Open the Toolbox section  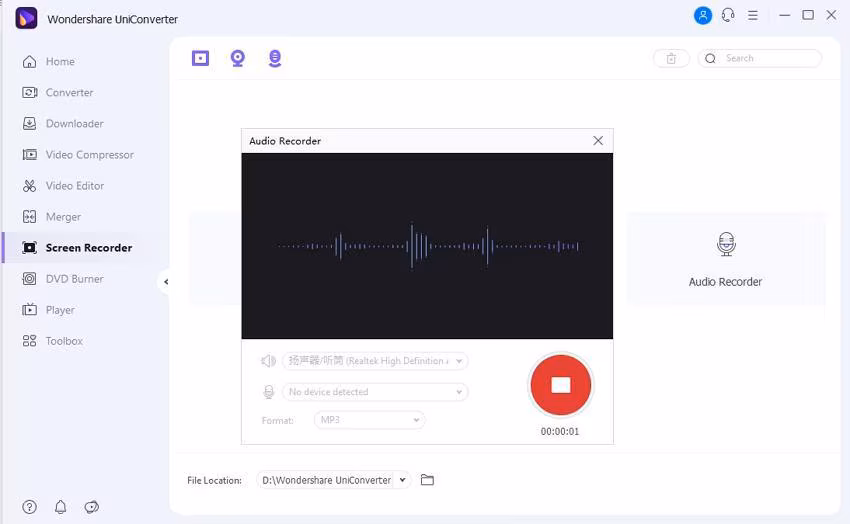point(53,341)
